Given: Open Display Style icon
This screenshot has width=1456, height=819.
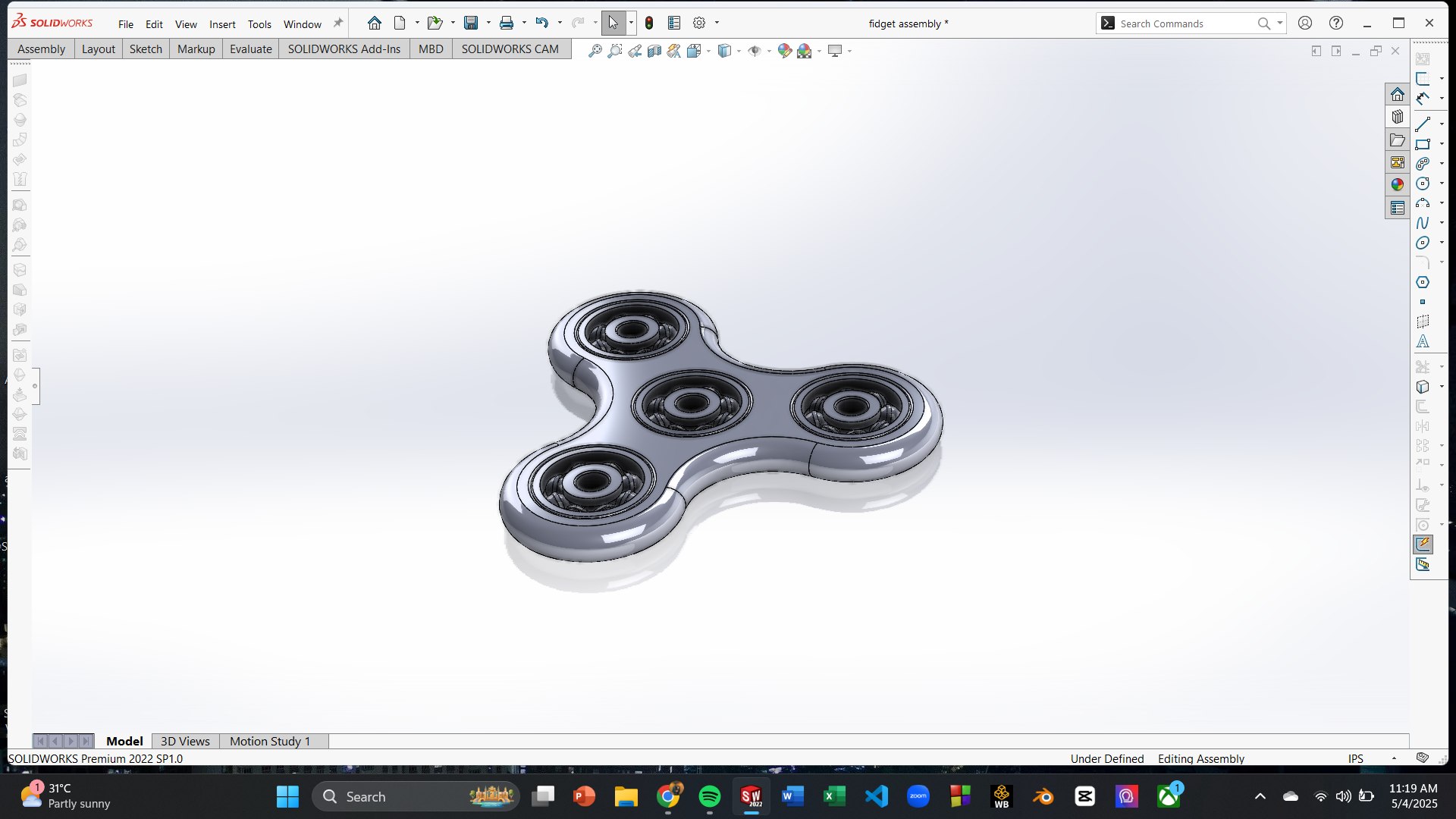Looking at the screenshot, I should click(x=724, y=51).
